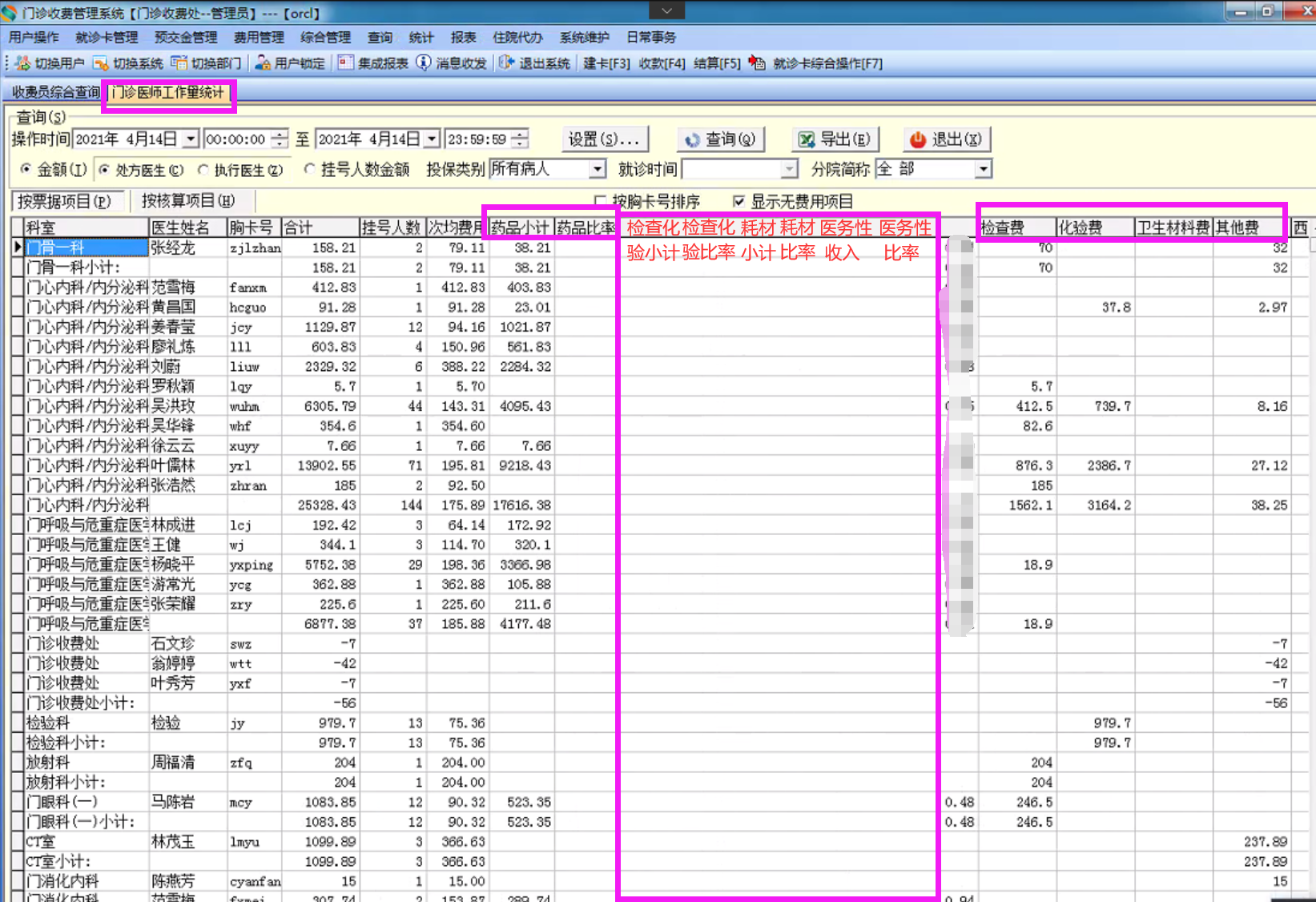This screenshot has height=902, width=1316.
Task: Expand the 分院简称 dropdown
Action: click(984, 169)
